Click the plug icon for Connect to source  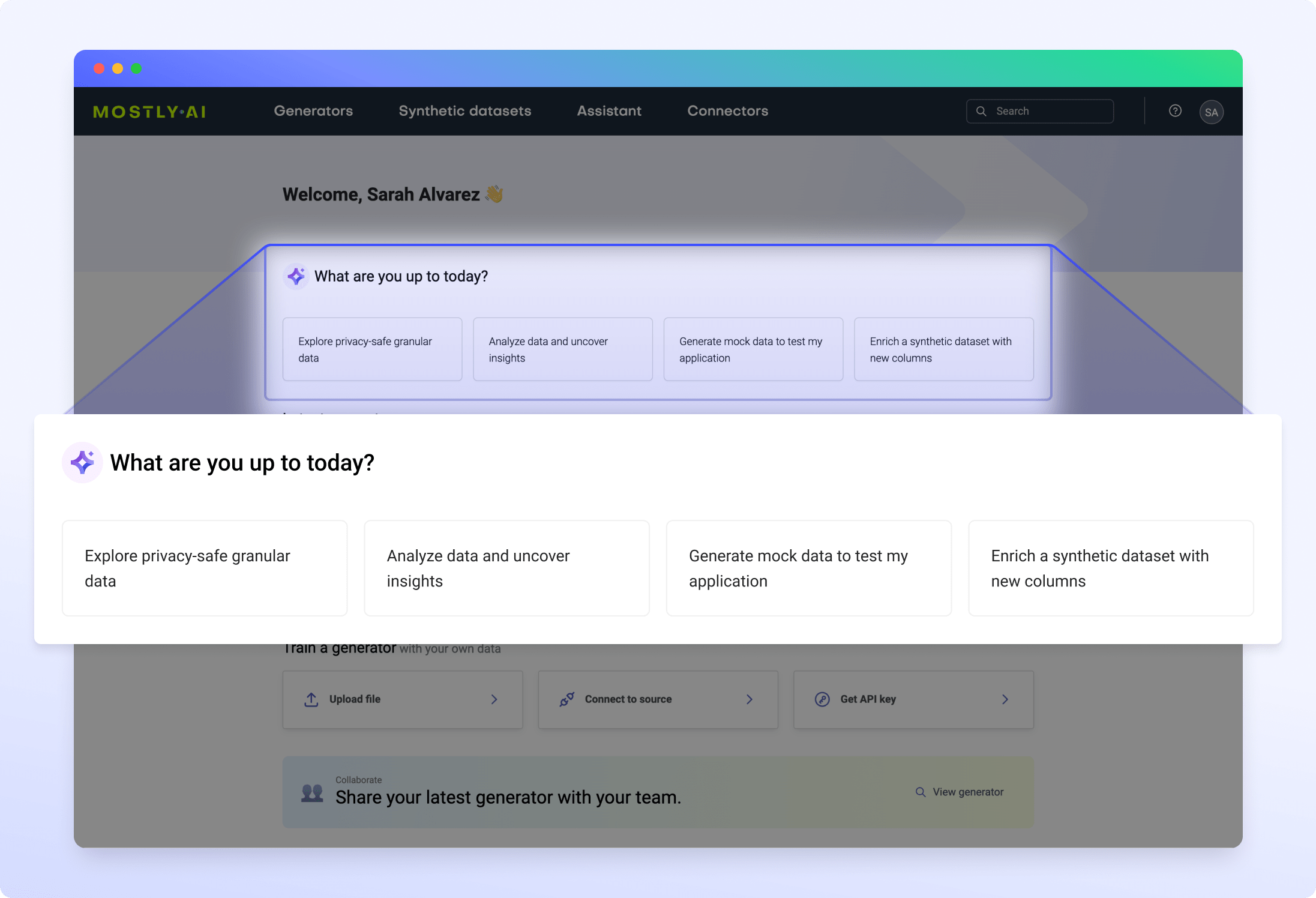click(567, 699)
